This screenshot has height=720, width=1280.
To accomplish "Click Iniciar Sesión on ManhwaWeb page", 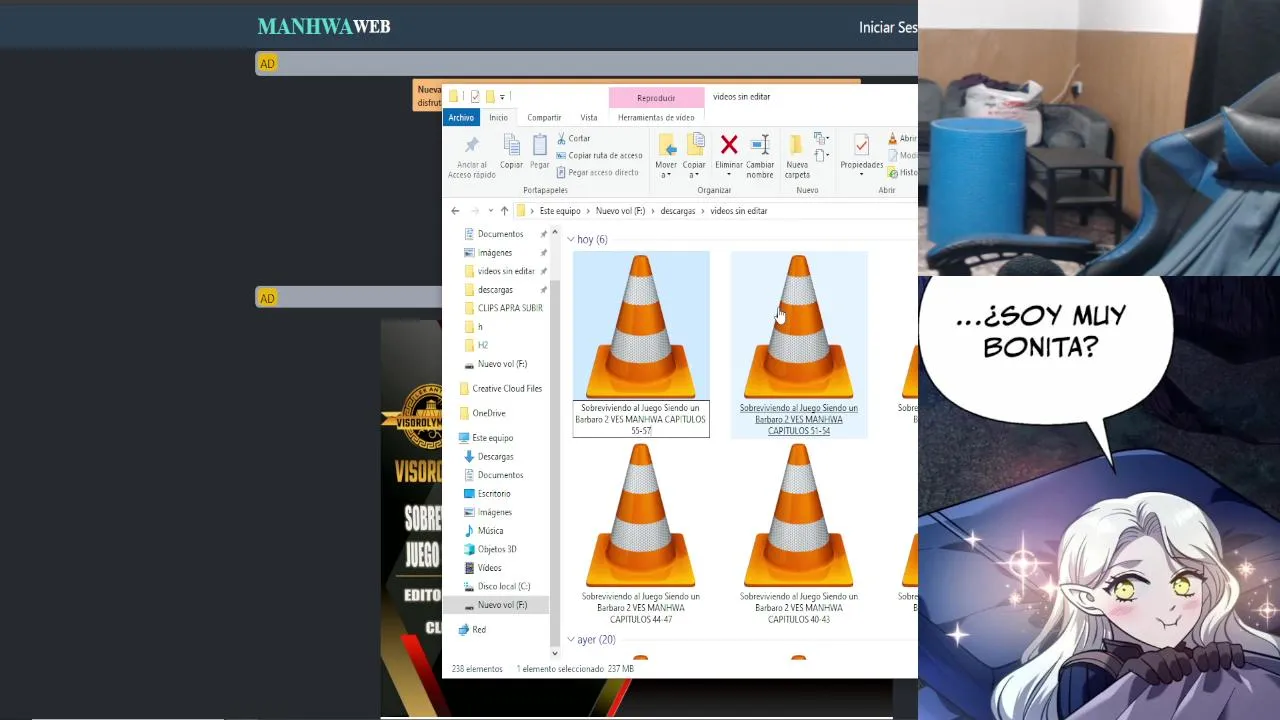I will pos(888,28).
